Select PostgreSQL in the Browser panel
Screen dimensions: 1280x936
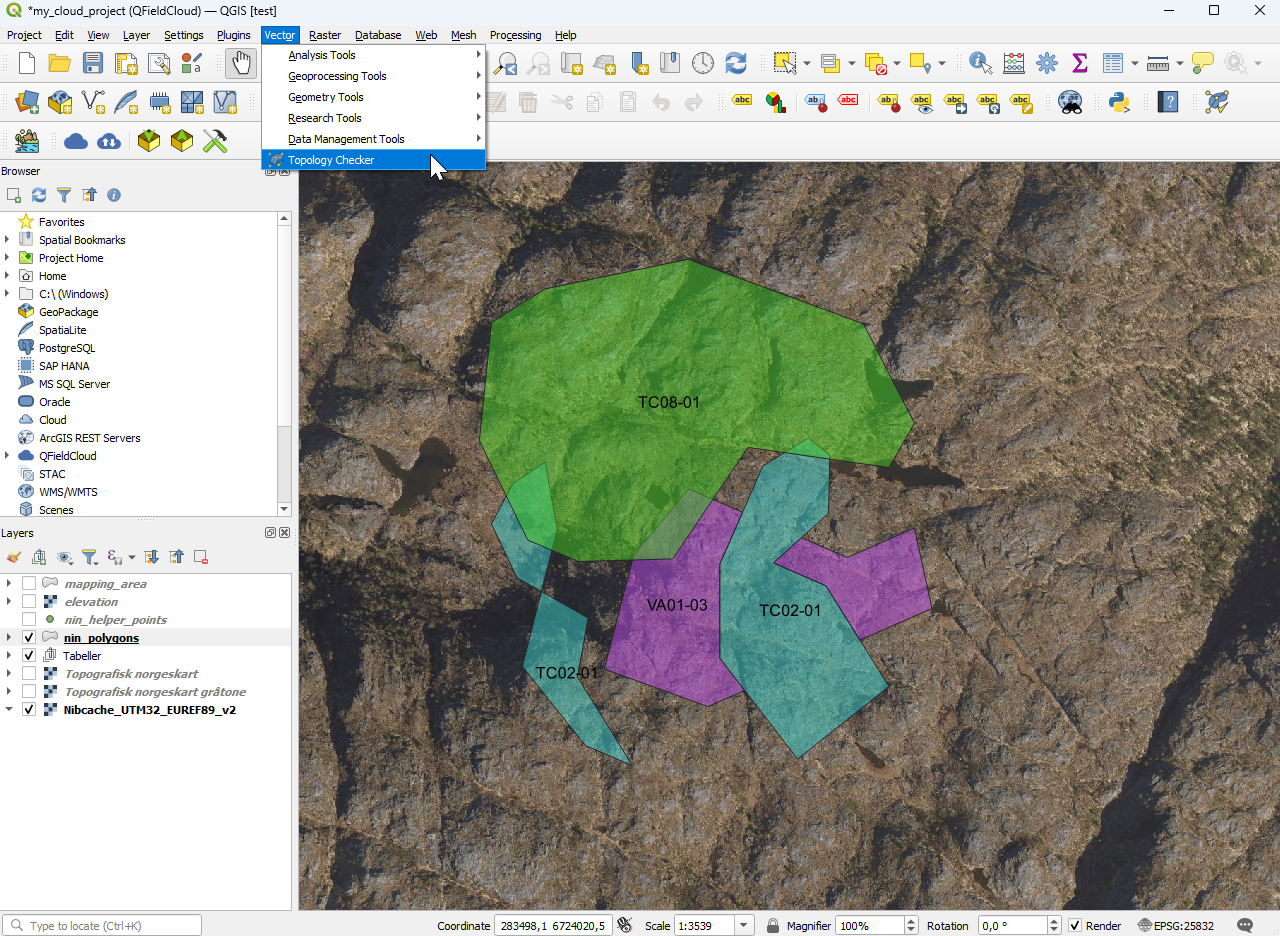(66, 348)
